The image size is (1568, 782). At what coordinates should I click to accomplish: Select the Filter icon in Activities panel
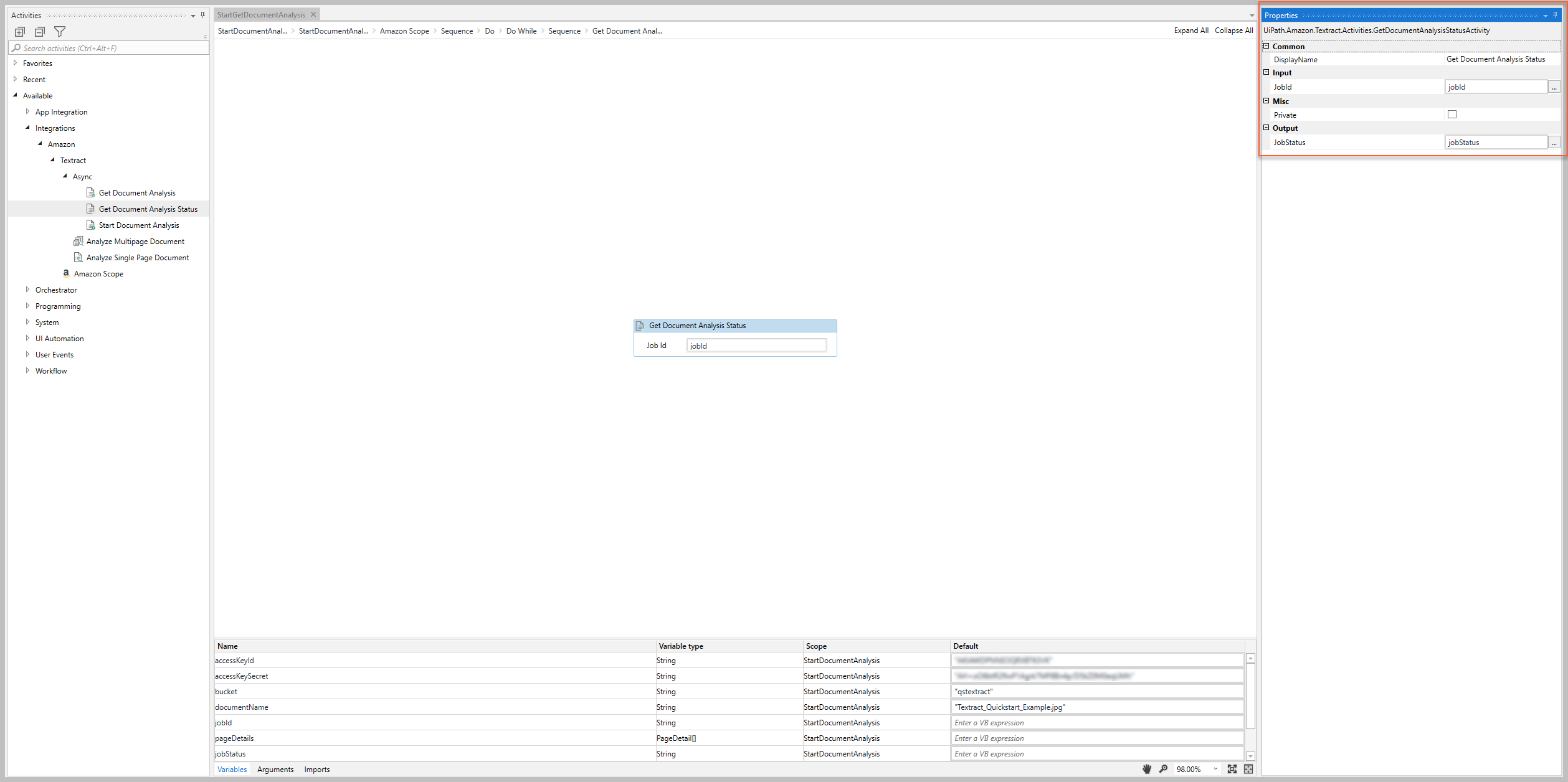[x=59, y=31]
